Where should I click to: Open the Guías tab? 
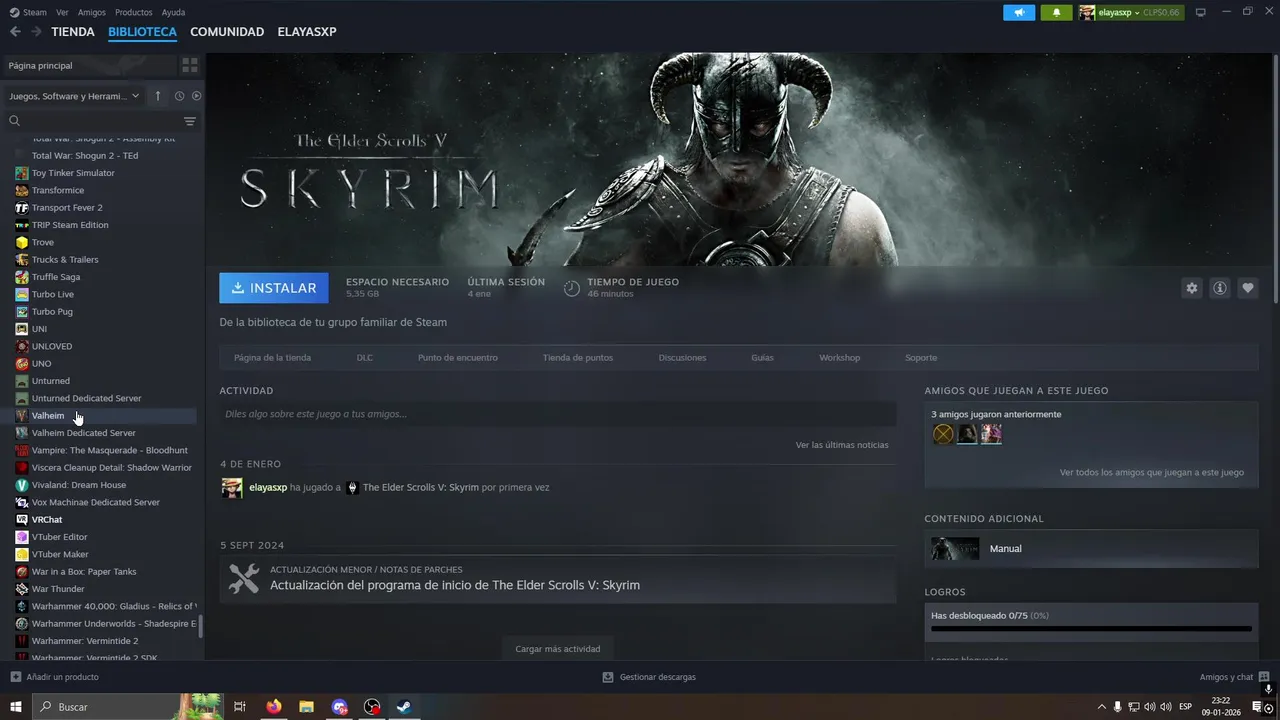762,358
